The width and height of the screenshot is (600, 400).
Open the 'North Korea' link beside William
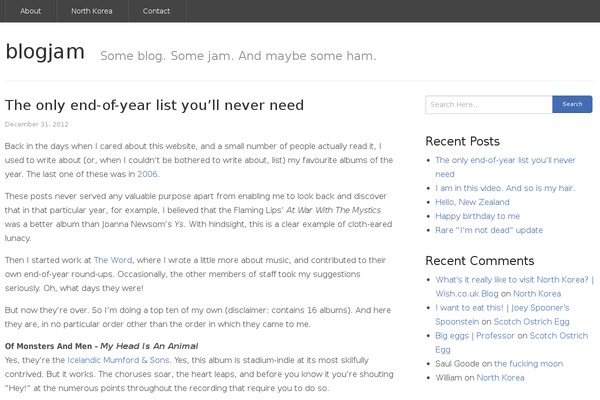[x=500, y=378]
